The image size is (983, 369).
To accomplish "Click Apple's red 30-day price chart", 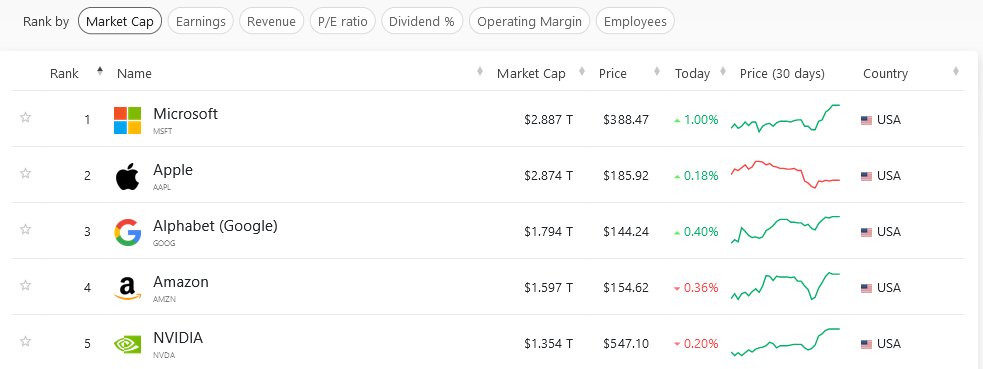I will pos(786,174).
